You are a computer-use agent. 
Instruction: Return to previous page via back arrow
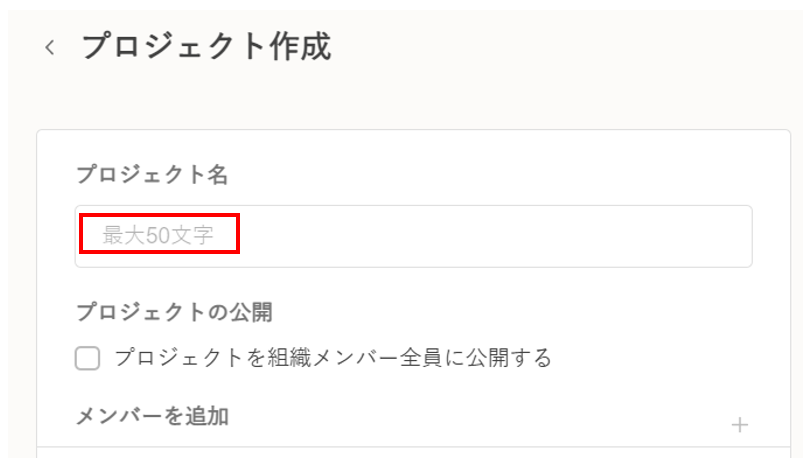(50, 48)
